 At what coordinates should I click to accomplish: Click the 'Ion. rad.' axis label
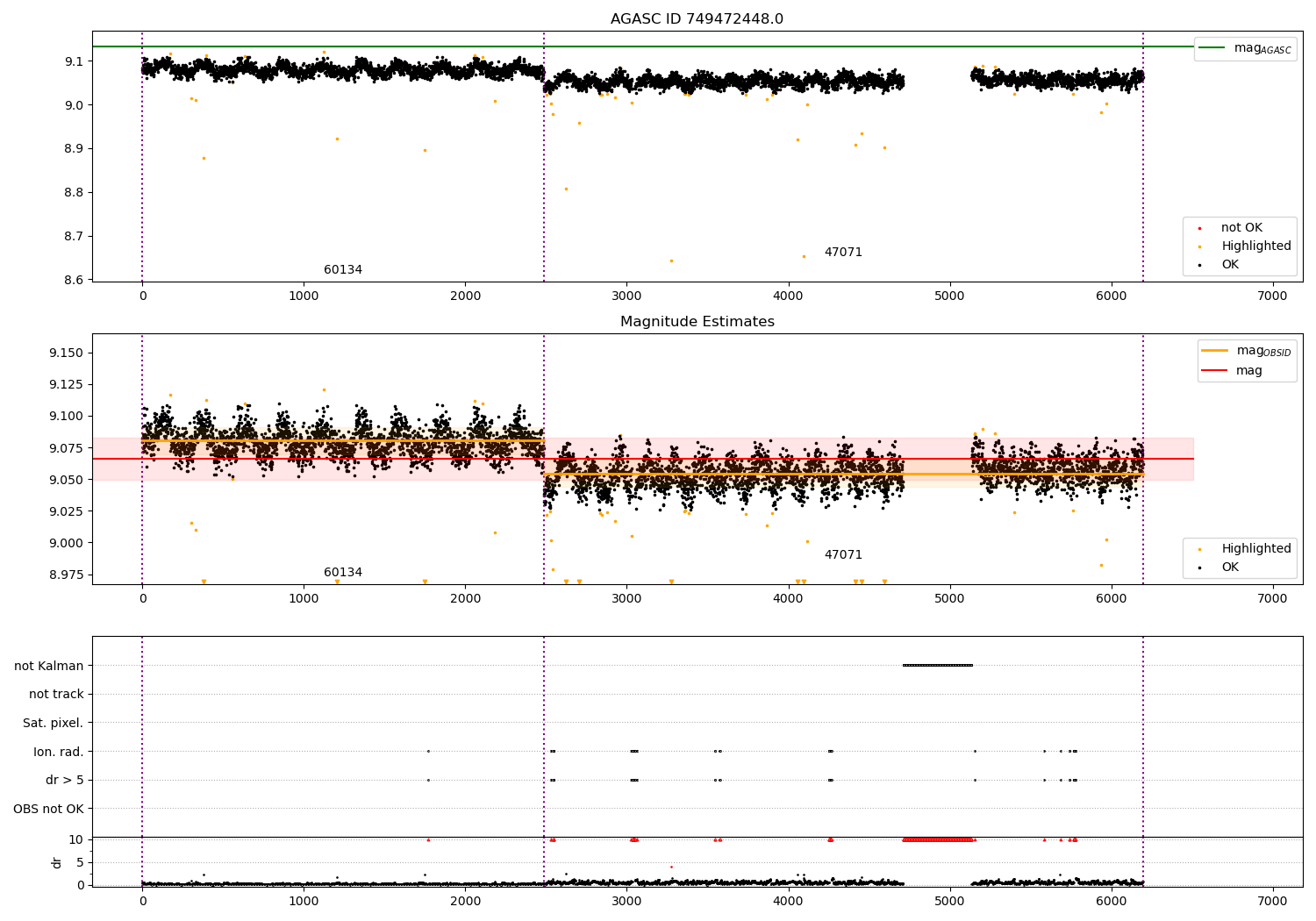[59, 752]
